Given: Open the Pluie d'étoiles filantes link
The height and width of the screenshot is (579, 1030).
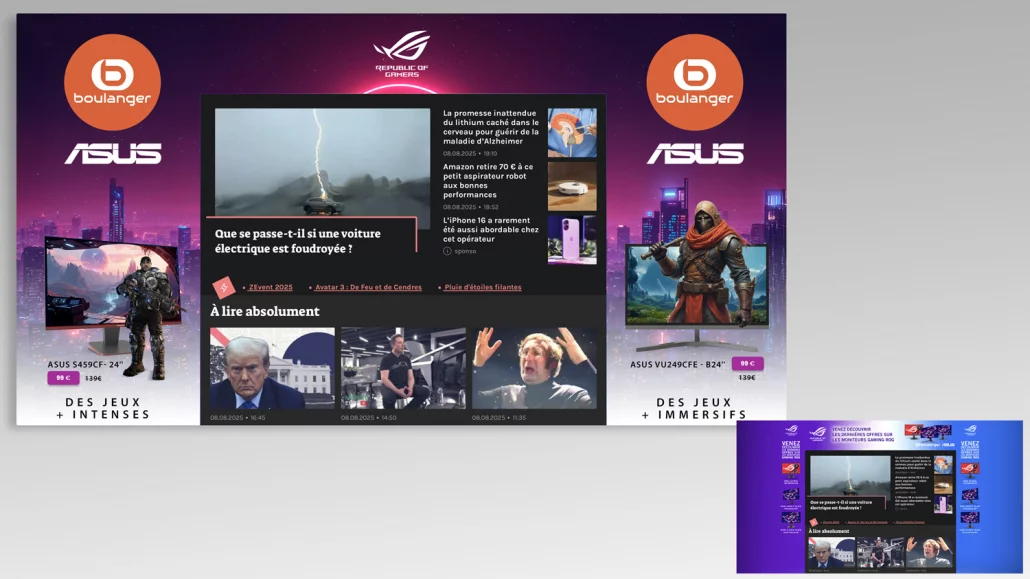Looking at the screenshot, I should point(483,287).
